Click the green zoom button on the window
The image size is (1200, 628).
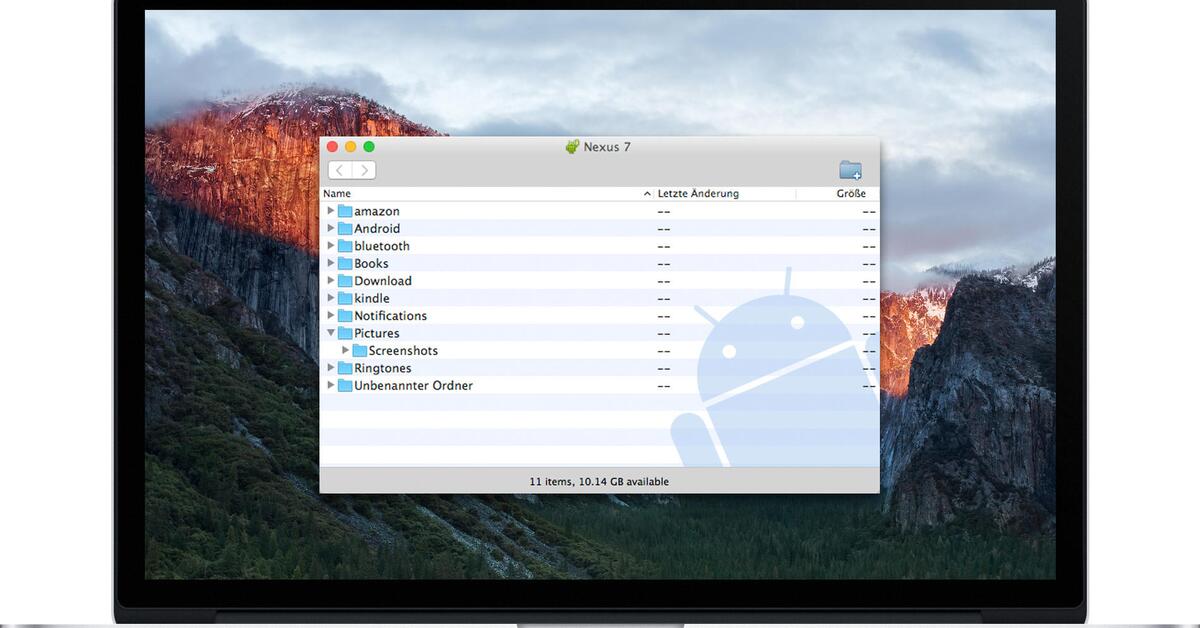[369, 146]
